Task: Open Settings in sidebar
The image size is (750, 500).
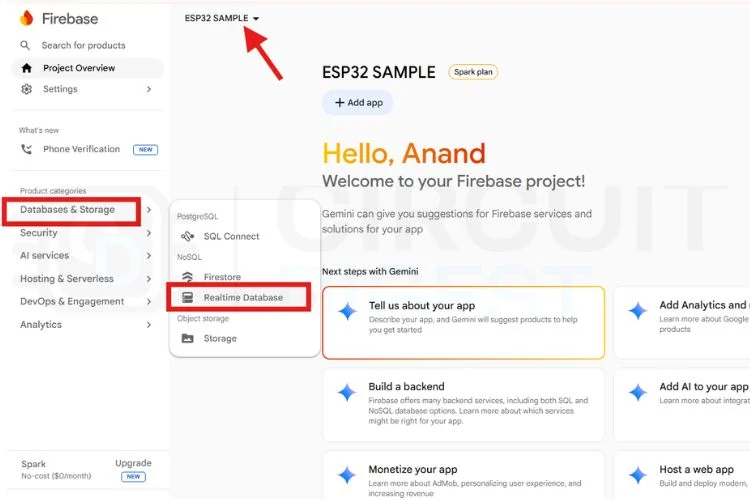Action: 60,89
